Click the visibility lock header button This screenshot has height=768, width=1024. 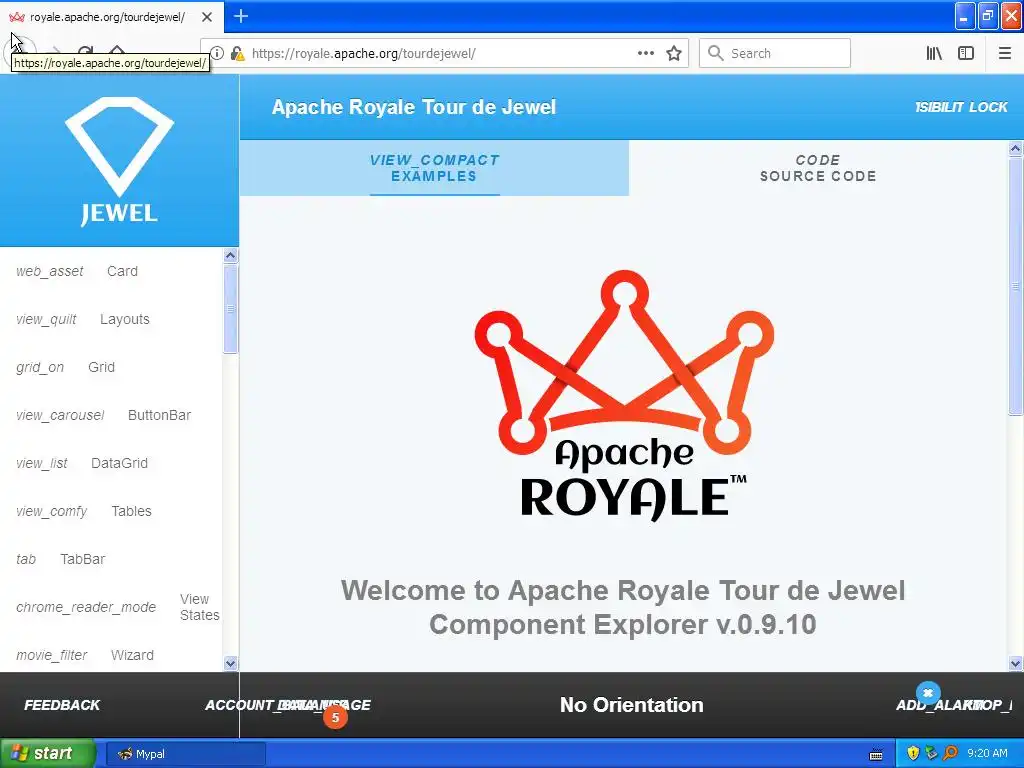(x=961, y=107)
